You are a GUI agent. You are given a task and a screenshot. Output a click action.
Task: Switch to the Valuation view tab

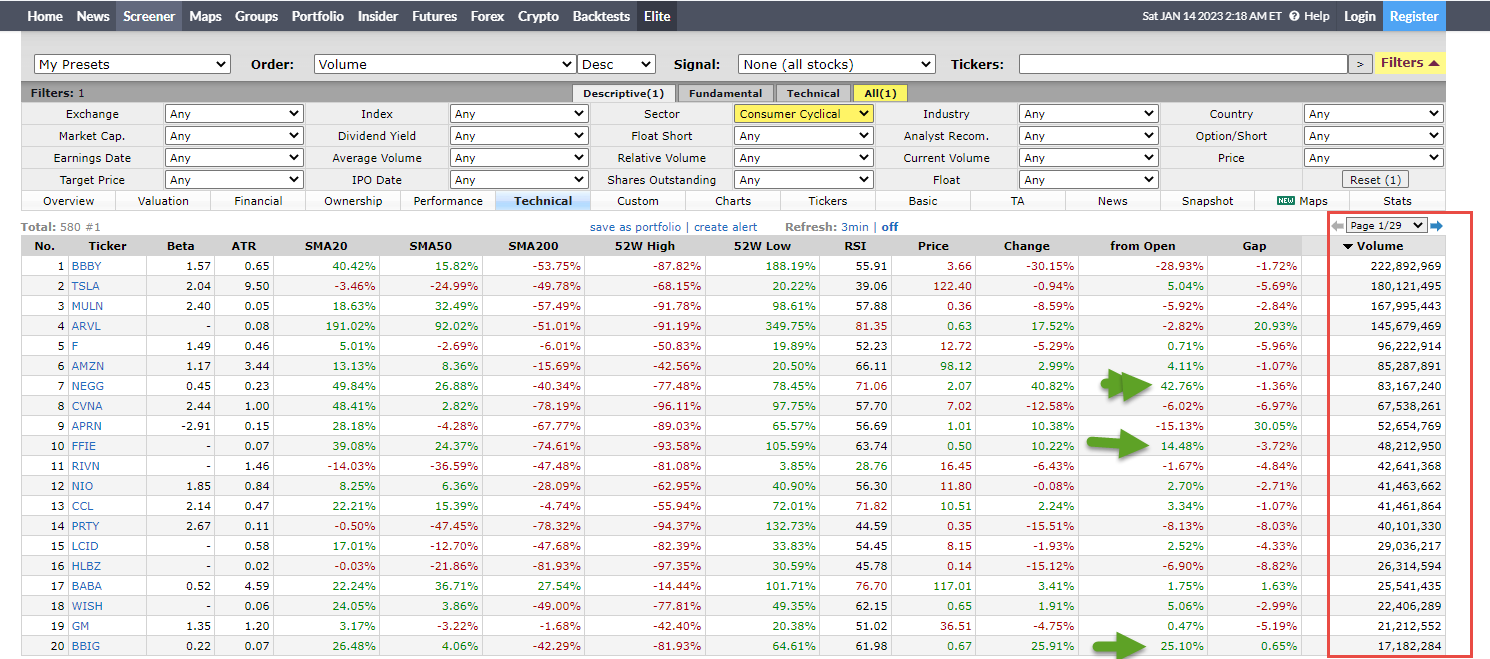[x=163, y=201]
